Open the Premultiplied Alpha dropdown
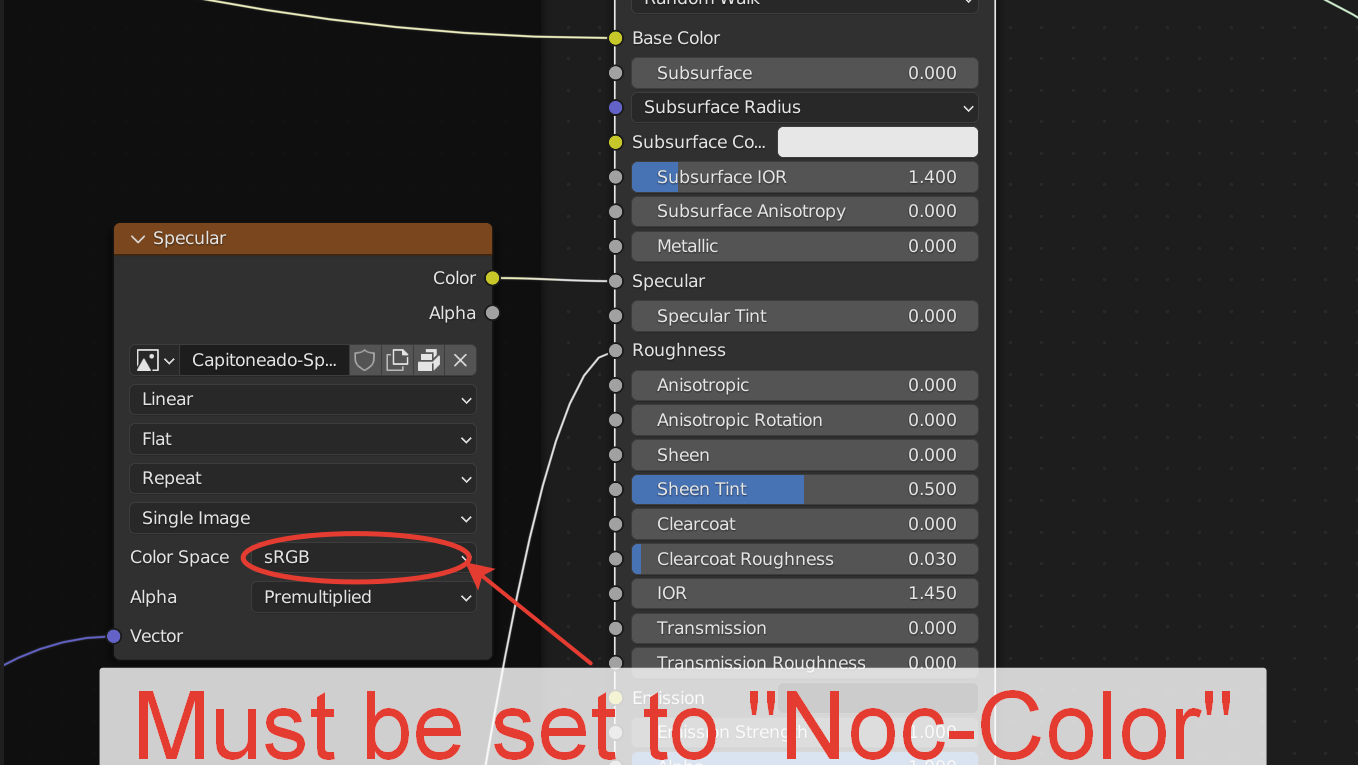 (363, 598)
